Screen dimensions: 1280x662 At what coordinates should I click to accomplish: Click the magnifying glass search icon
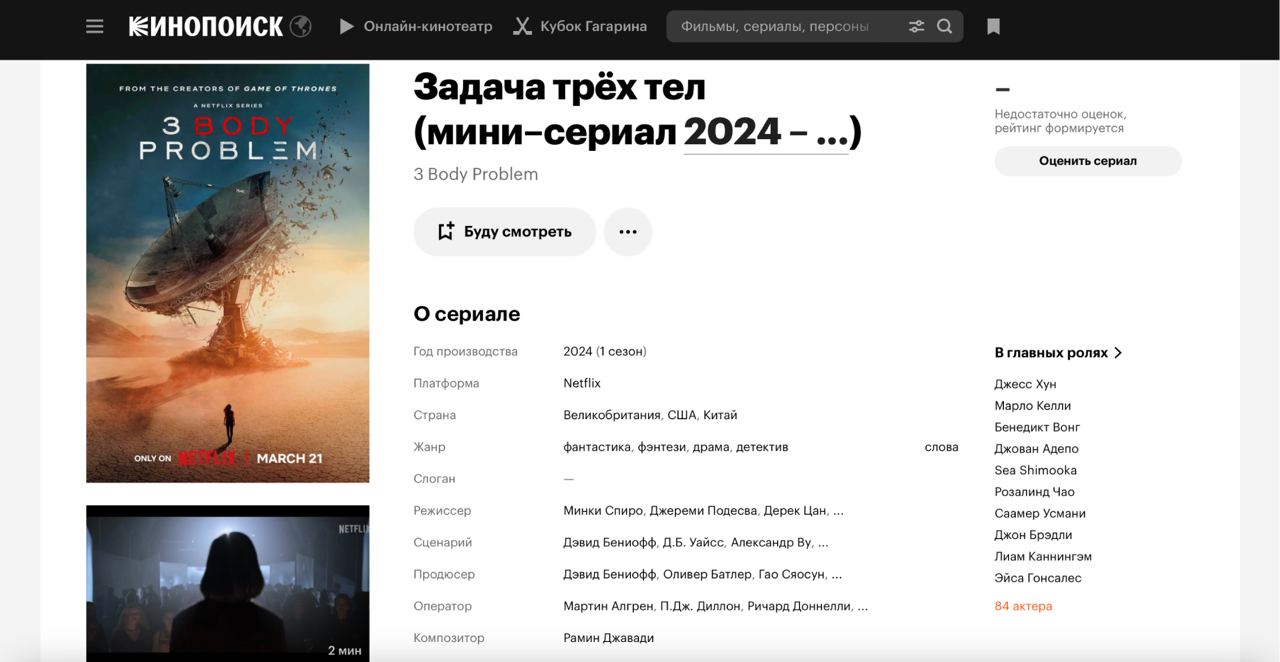coord(945,27)
